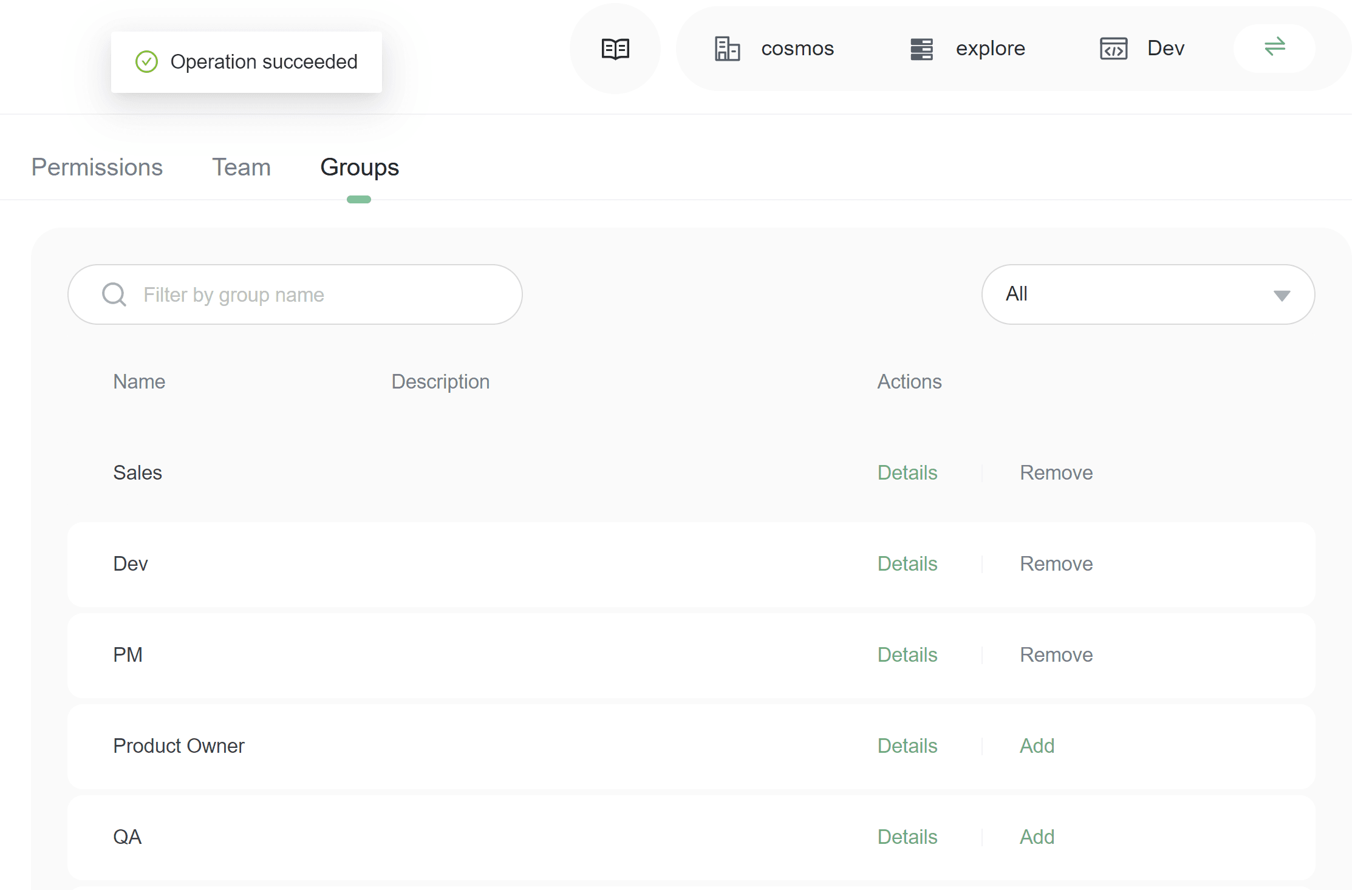Click the green switch arrows icon
Image resolution: width=1372 pixels, height=890 pixels.
(x=1274, y=47)
